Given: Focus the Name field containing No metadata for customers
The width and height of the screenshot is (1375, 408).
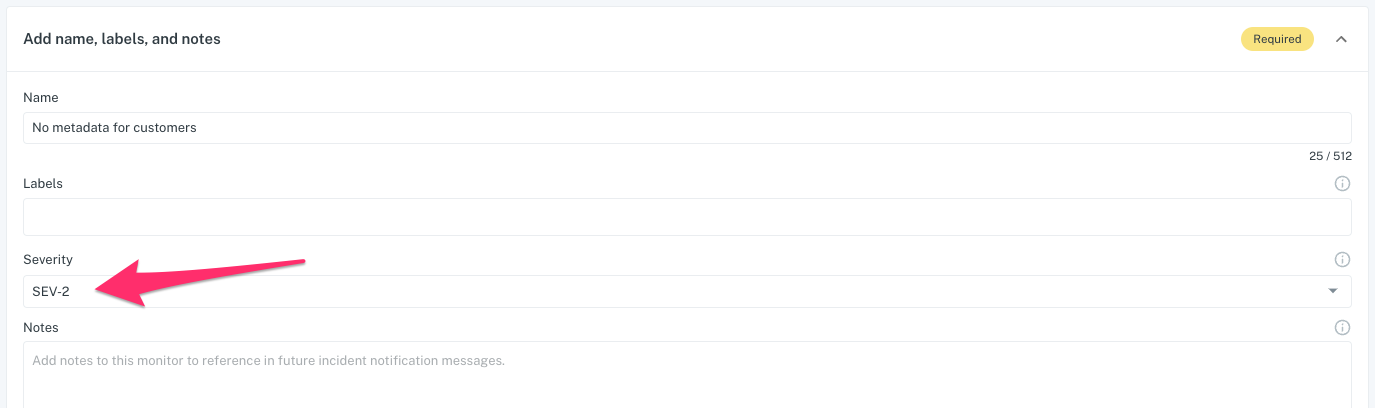Looking at the screenshot, I should click(x=687, y=128).
